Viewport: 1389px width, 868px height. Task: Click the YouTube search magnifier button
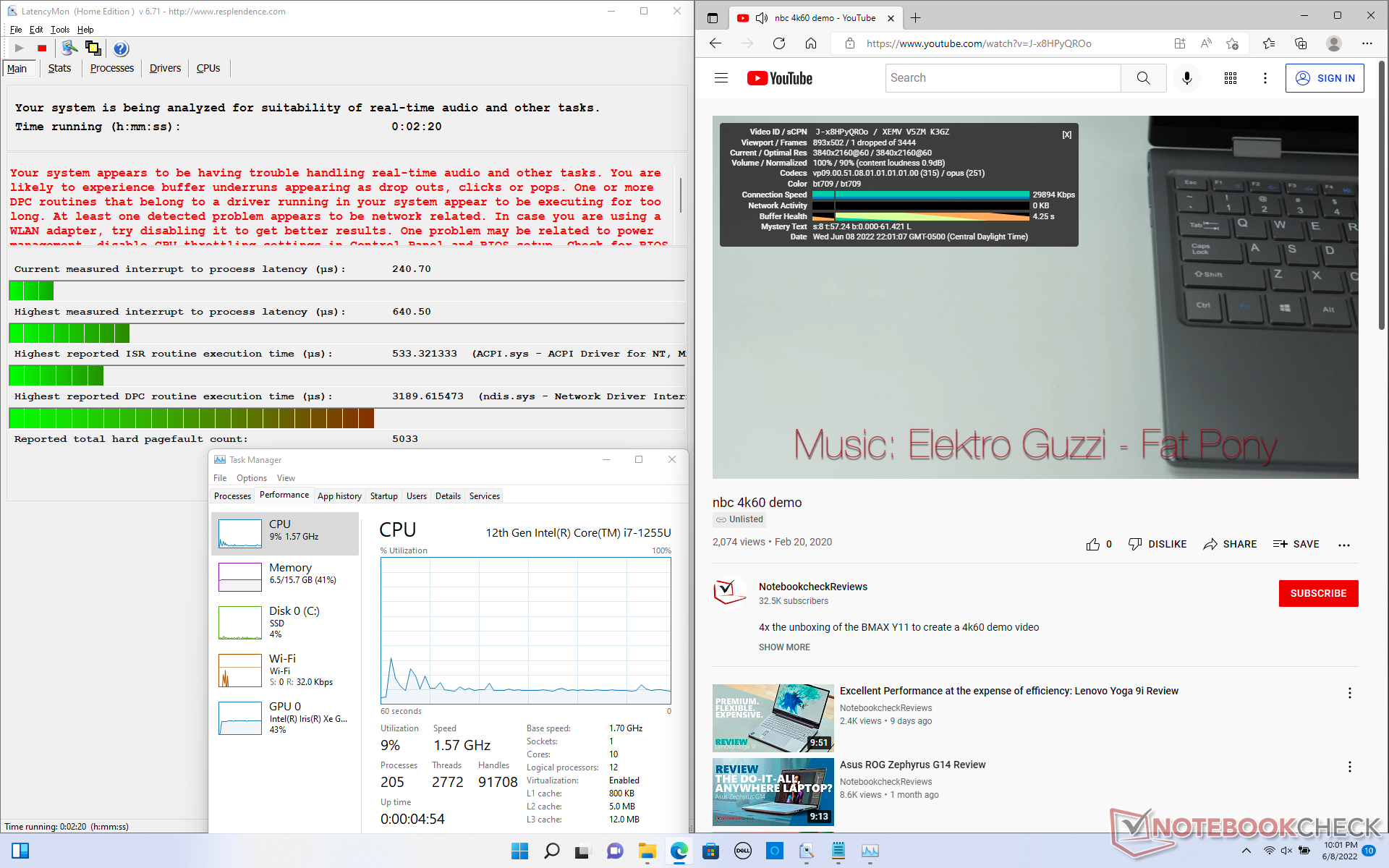1143,78
